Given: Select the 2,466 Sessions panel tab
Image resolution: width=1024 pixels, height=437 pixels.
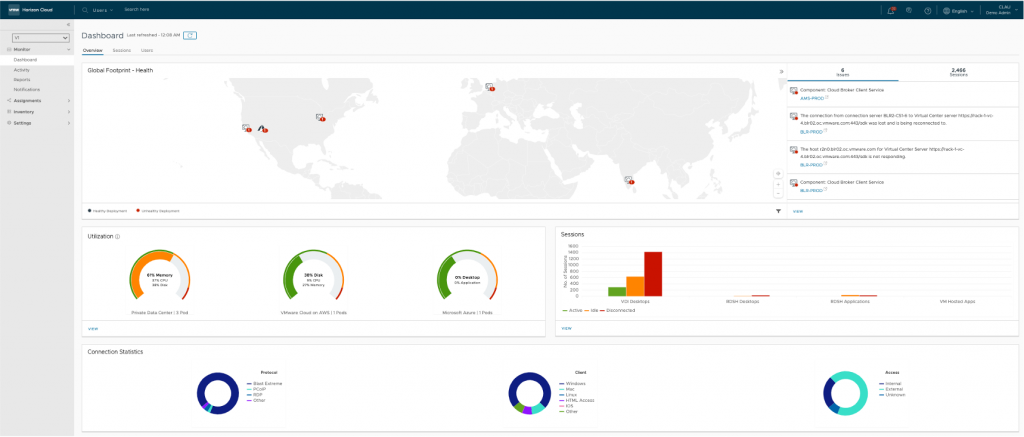Looking at the screenshot, I should [x=958, y=72].
